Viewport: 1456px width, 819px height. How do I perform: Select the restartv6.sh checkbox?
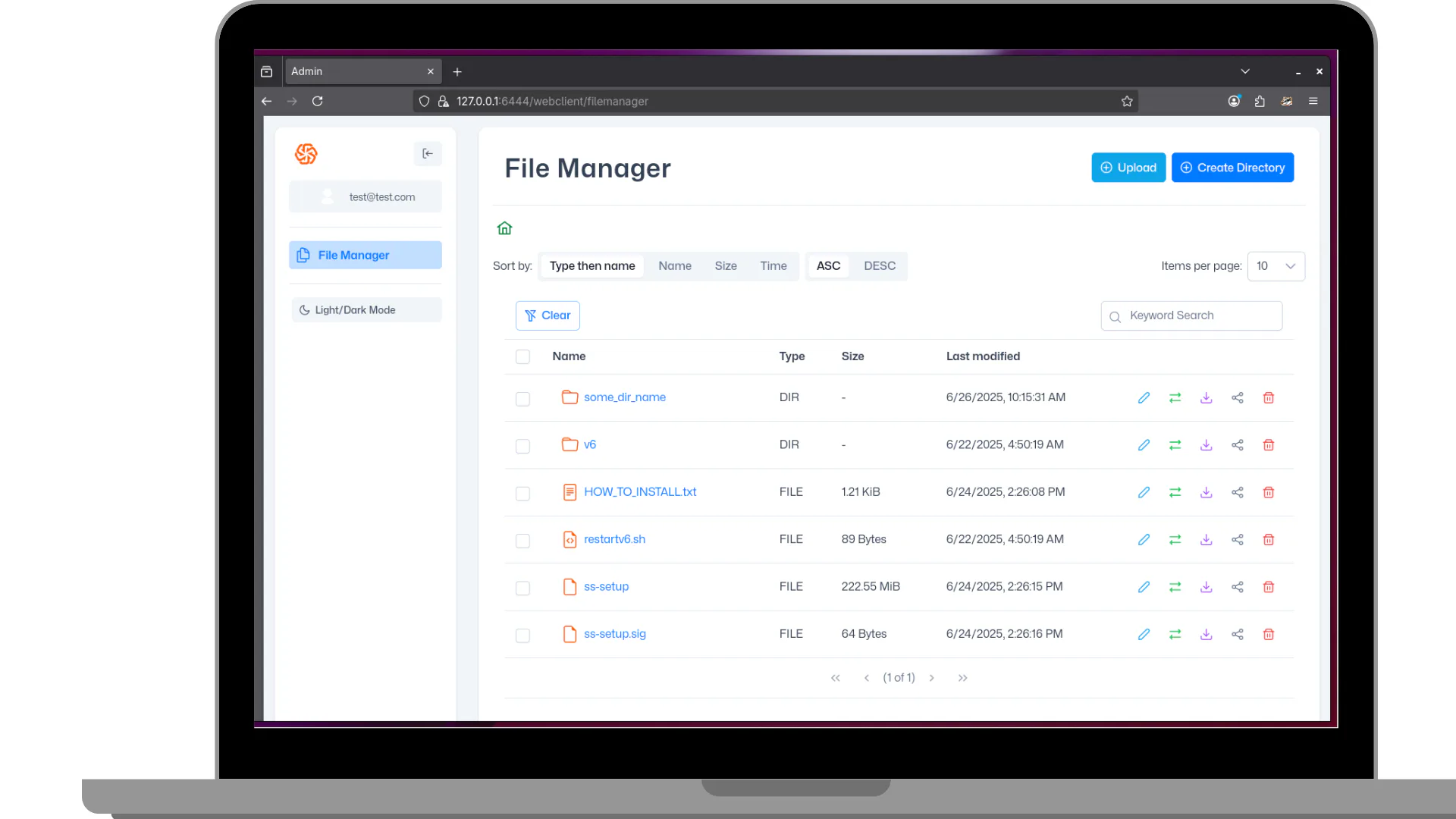tap(522, 541)
